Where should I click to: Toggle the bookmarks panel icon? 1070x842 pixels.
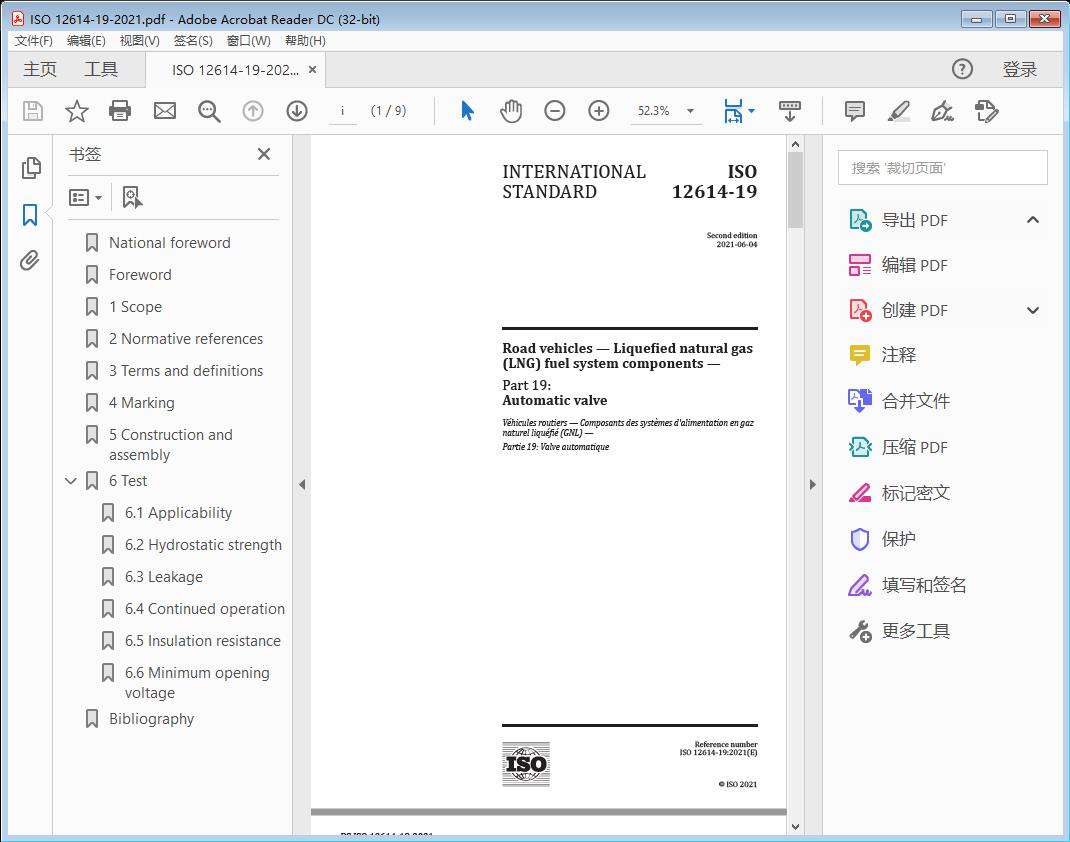pyautogui.click(x=30, y=214)
